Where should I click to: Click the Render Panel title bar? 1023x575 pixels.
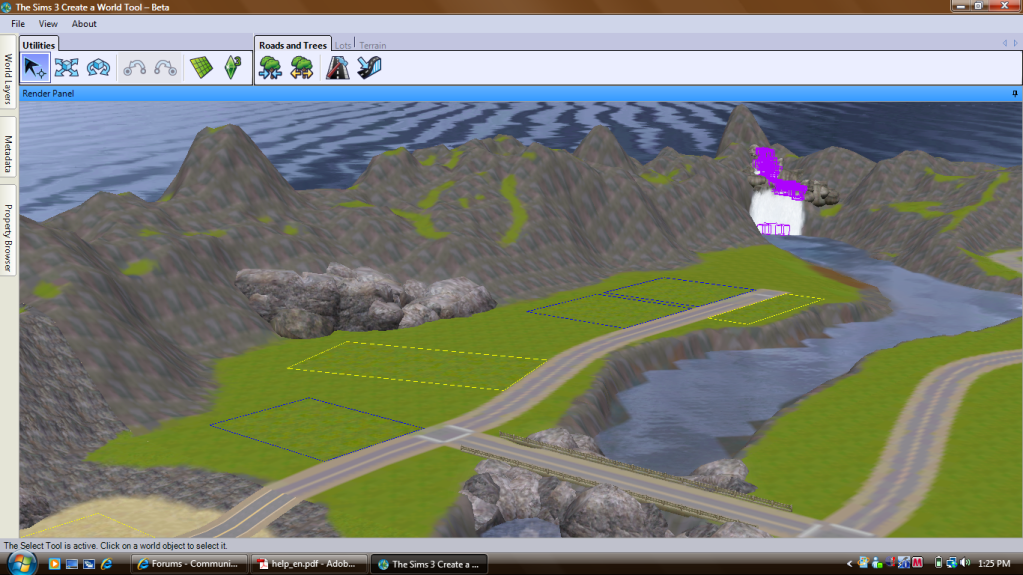520,94
